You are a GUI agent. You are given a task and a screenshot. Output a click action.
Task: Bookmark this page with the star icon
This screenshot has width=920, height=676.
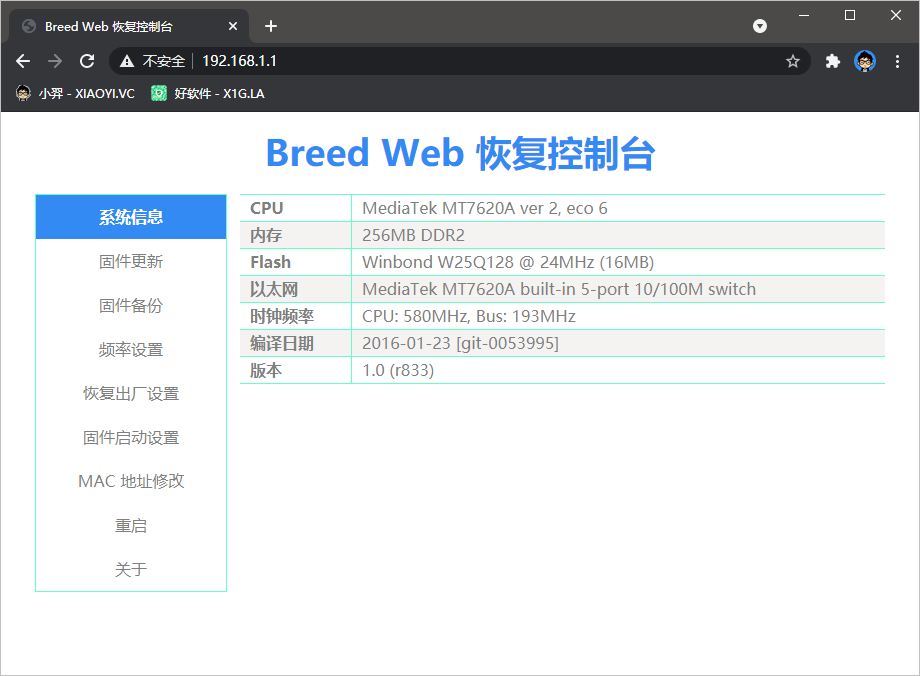point(793,61)
